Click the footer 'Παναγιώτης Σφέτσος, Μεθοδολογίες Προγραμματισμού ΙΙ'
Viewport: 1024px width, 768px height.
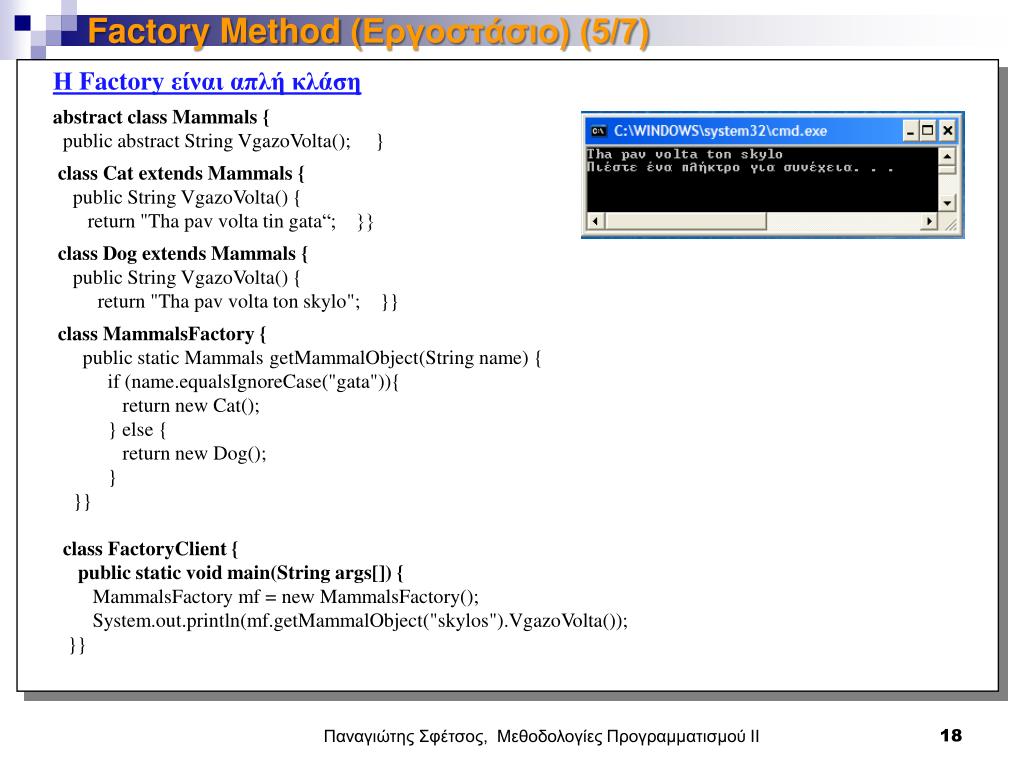(x=541, y=737)
